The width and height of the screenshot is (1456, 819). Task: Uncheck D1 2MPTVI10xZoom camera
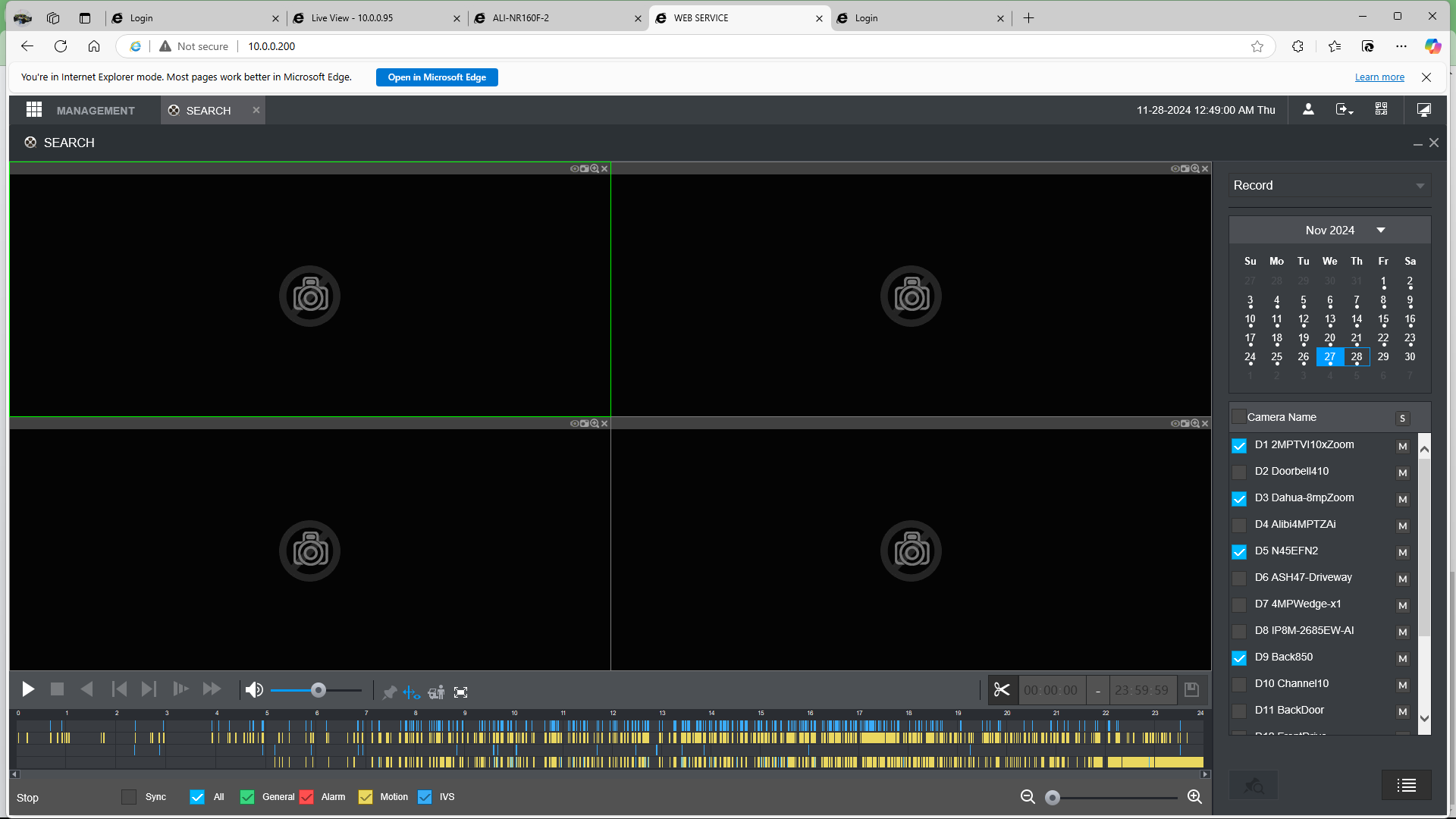pos(1239,446)
